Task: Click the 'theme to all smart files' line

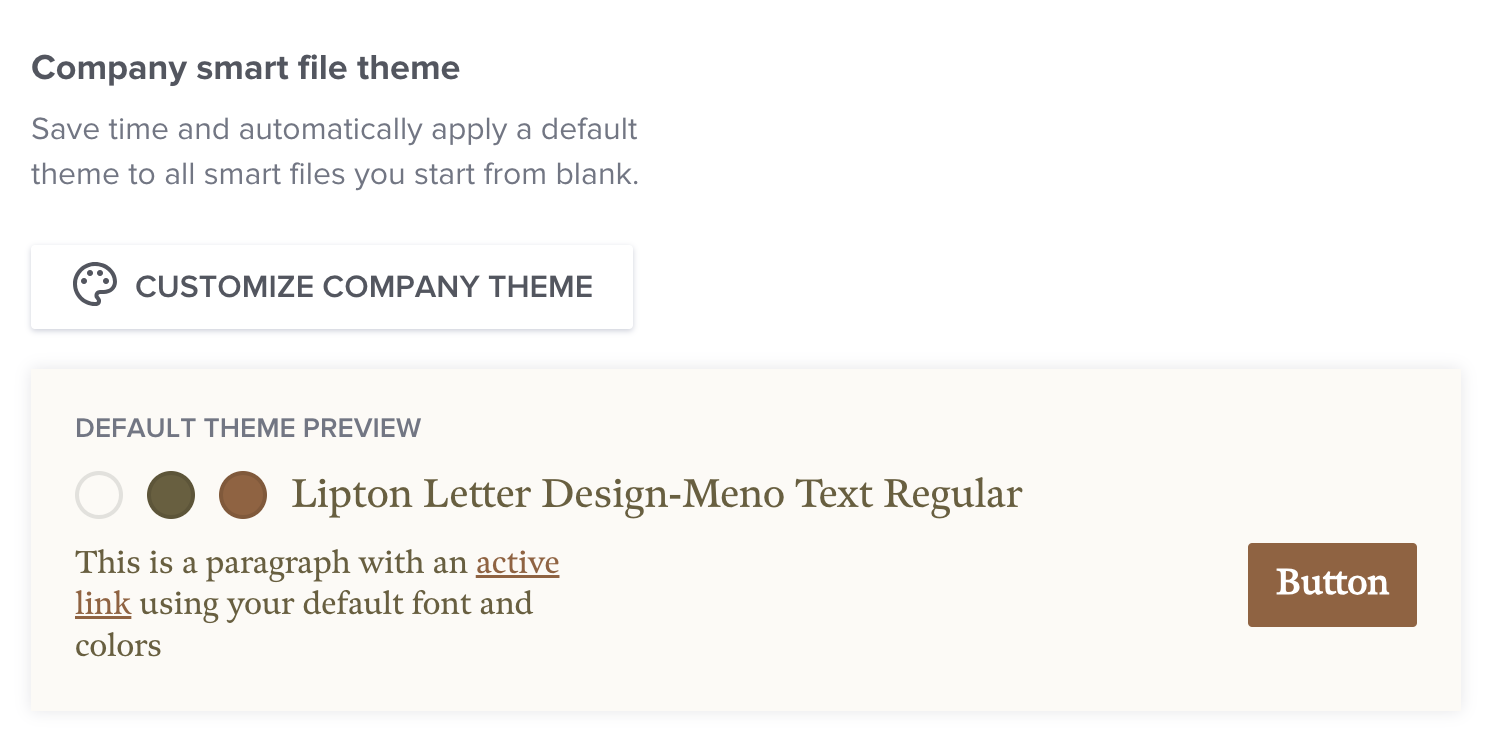Action: 334,175
